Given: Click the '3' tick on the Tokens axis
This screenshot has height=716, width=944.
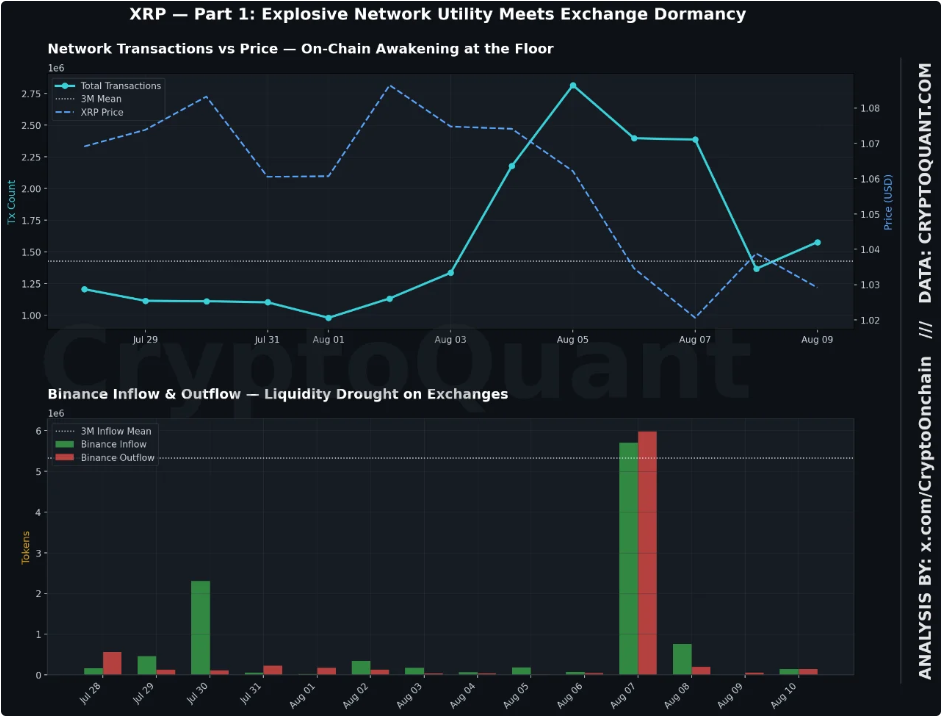Looking at the screenshot, I should point(39,553).
